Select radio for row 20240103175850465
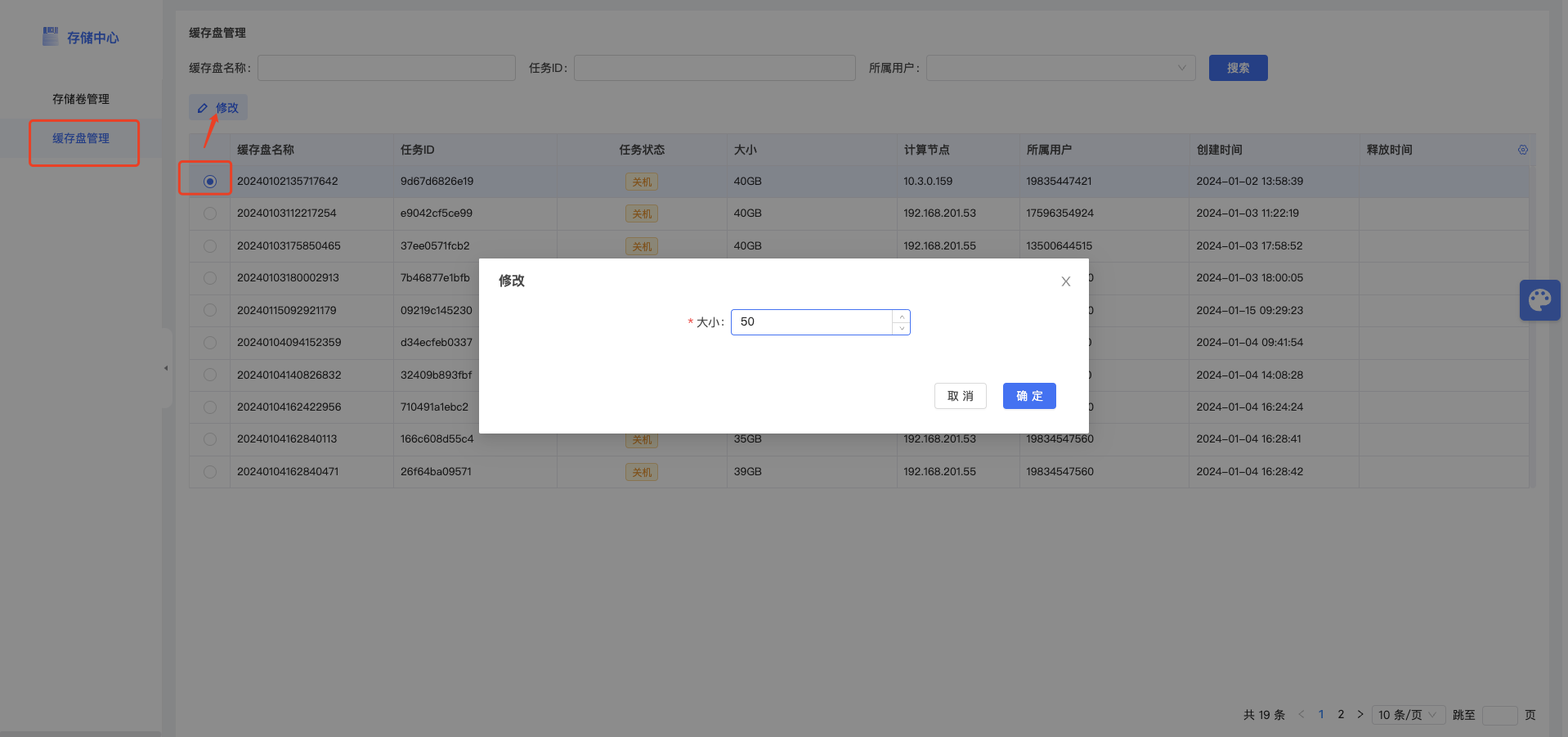The width and height of the screenshot is (1568, 737). [x=210, y=246]
